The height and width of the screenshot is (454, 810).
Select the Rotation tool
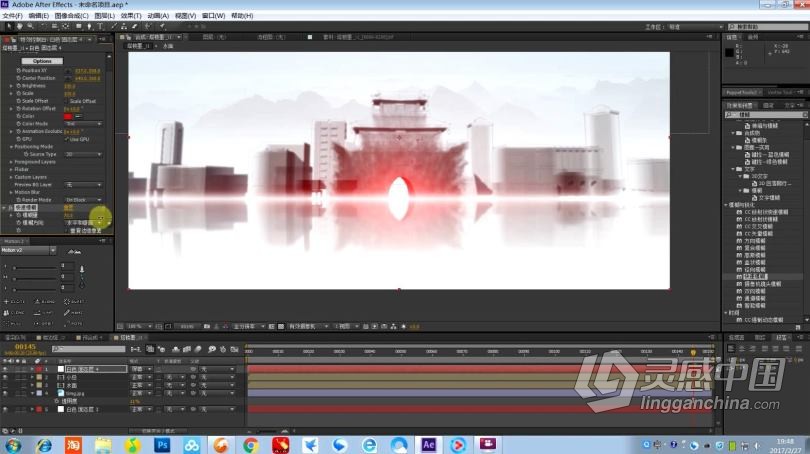pos(42,26)
